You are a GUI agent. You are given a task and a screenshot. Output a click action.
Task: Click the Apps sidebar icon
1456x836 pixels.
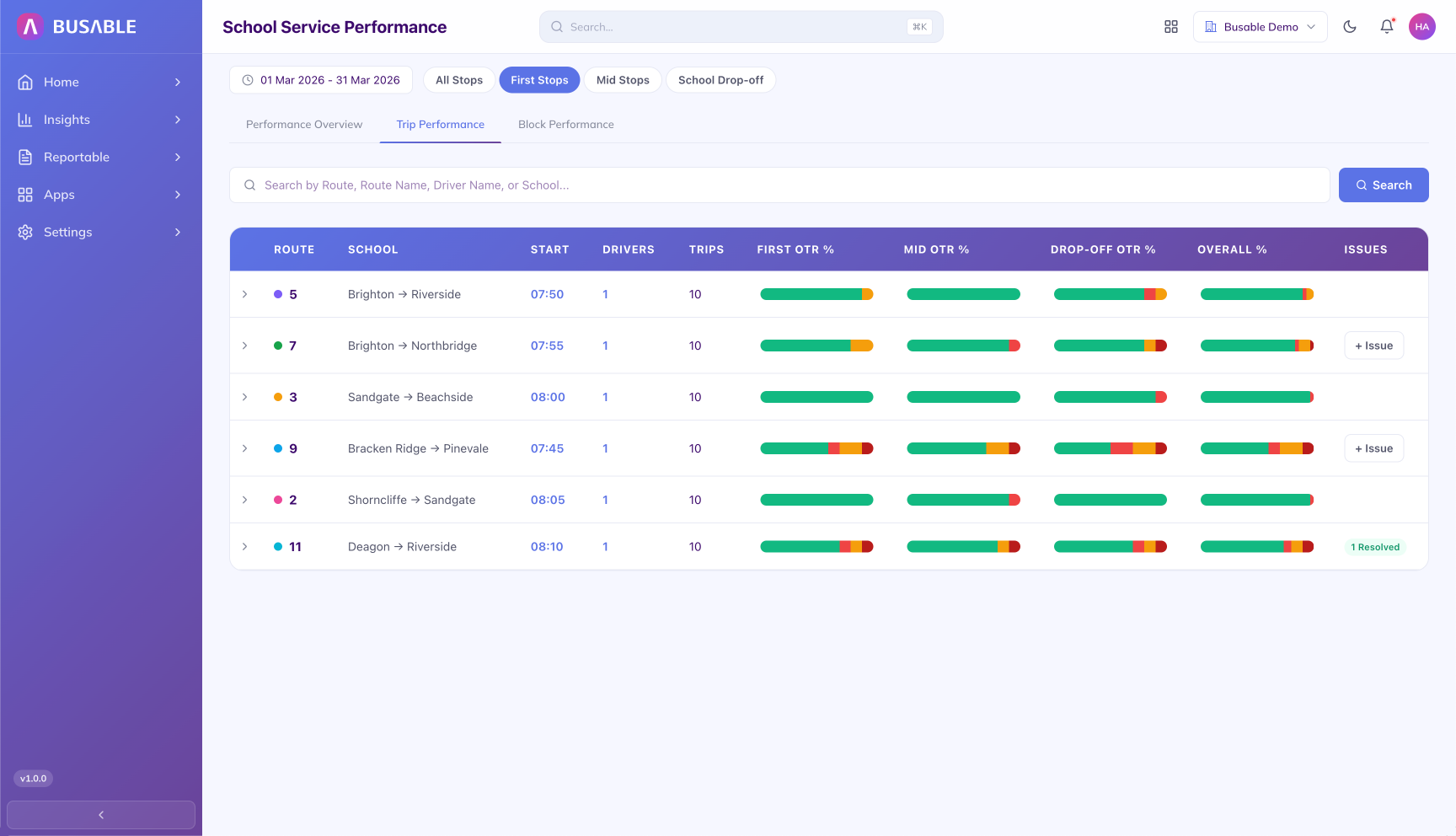[25, 195]
